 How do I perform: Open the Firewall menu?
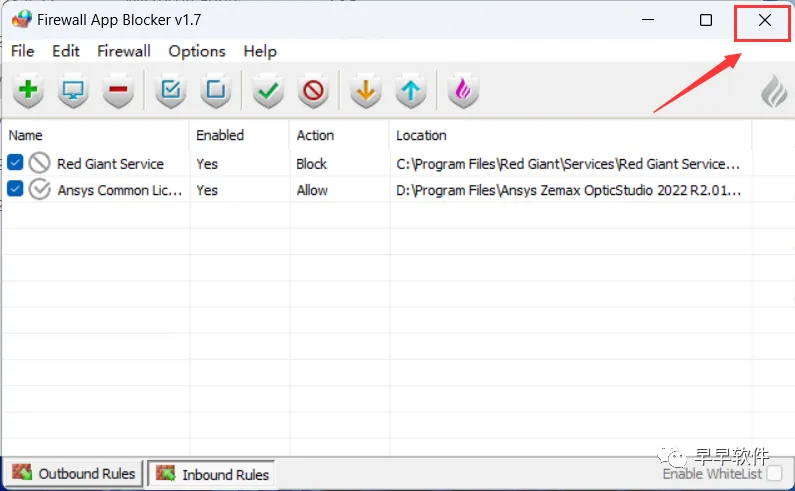124,51
